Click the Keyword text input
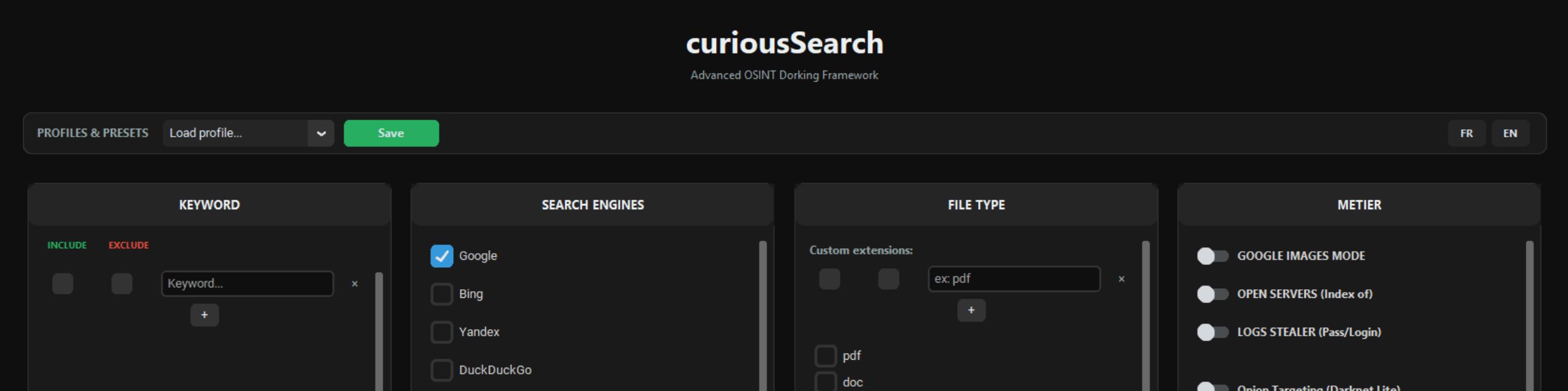Image resolution: width=1568 pixels, height=391 pixels. (x=247, y=284)
